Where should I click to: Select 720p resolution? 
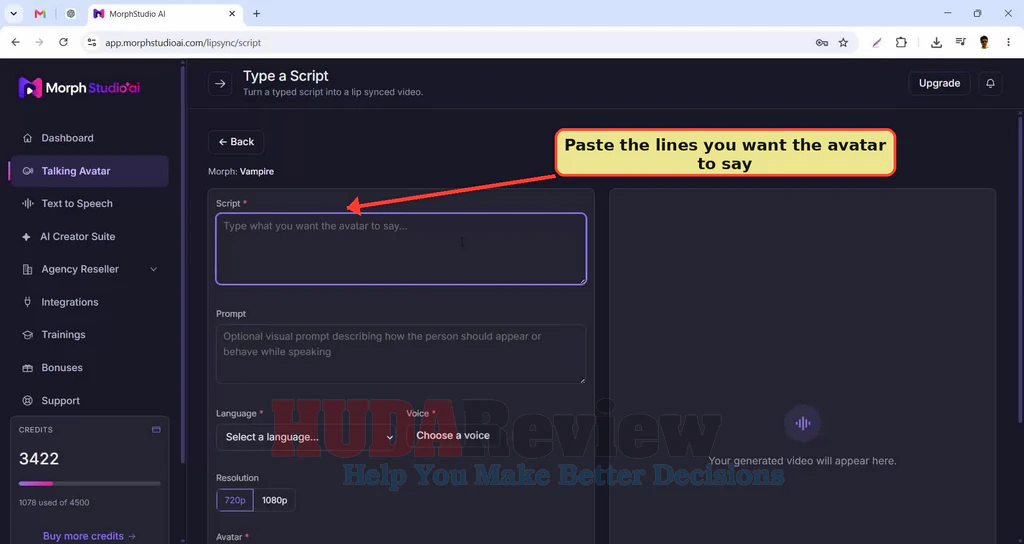(235, 500)
